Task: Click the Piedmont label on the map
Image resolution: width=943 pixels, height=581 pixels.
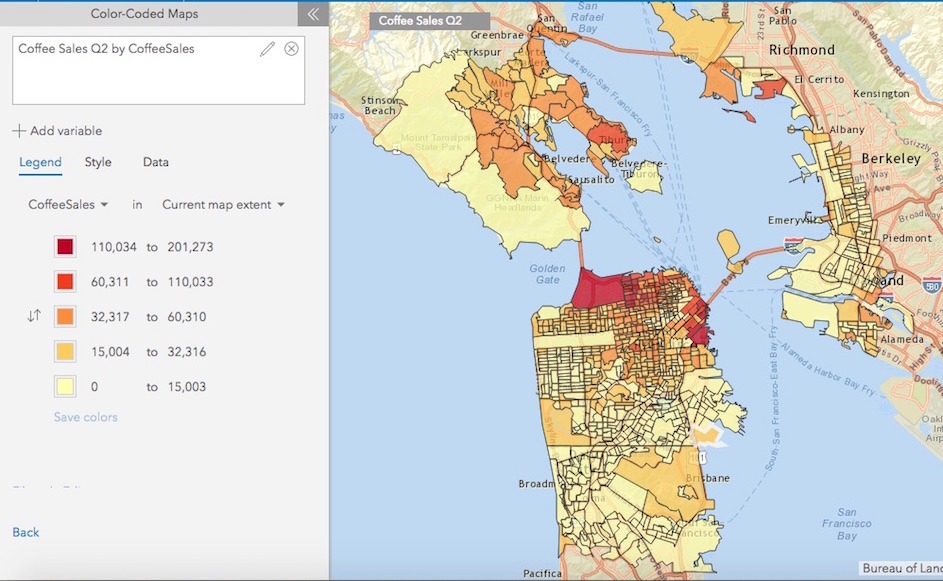Action: coord(907,238)
